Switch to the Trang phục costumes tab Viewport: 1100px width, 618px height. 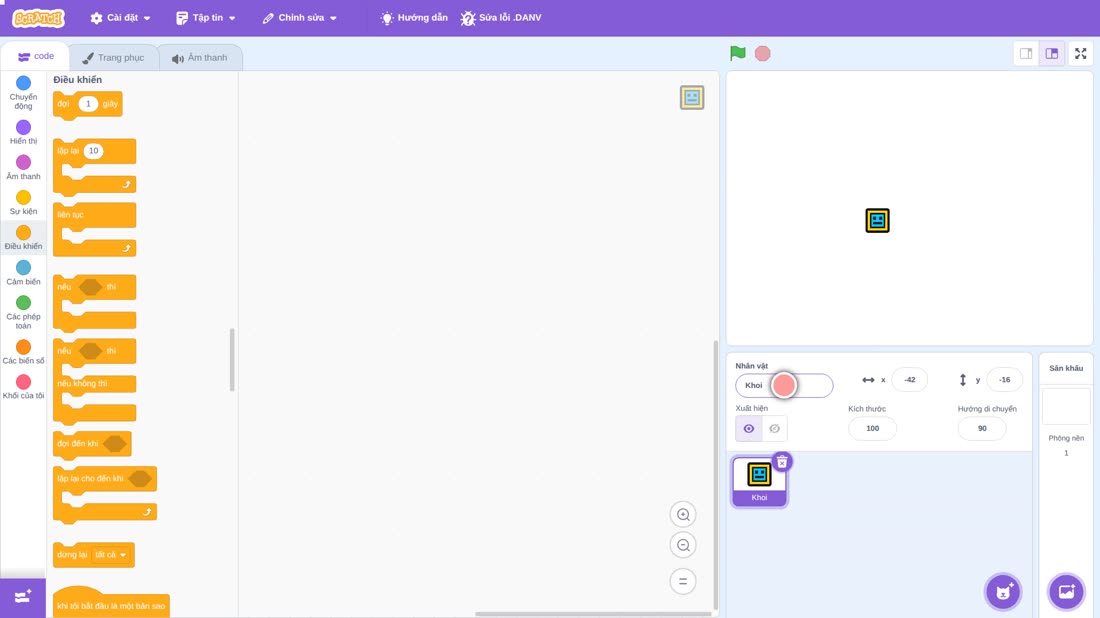pyautogui.click(x=113, y=58)
